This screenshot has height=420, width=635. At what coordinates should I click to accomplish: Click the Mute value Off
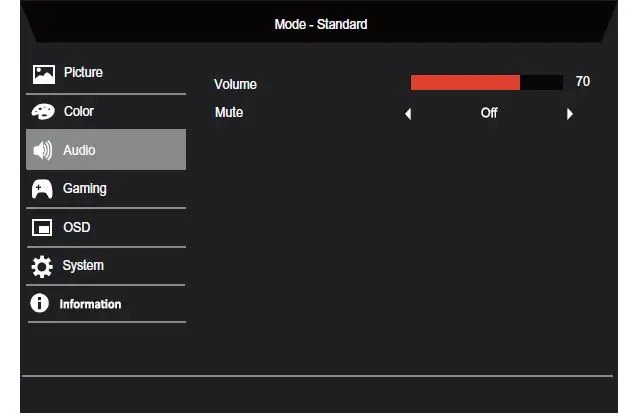coord(489,113)
